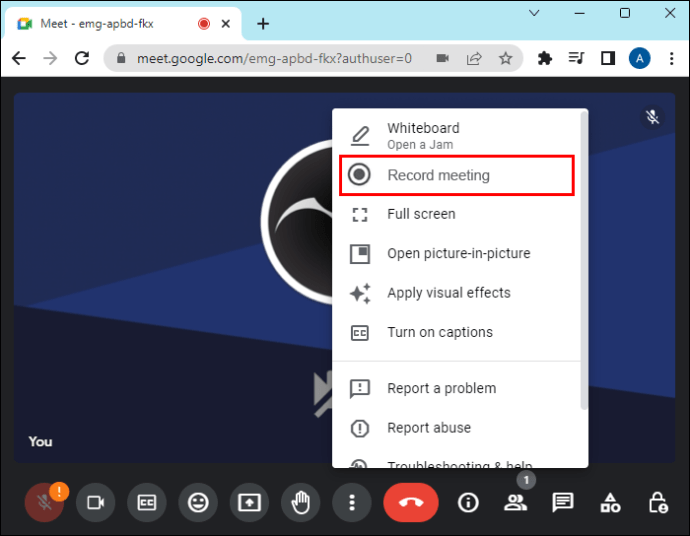This screenshot has height=536, width=690.
Task: Click the Report abuse exclamation icon
Action: click(x=360, y=428)
